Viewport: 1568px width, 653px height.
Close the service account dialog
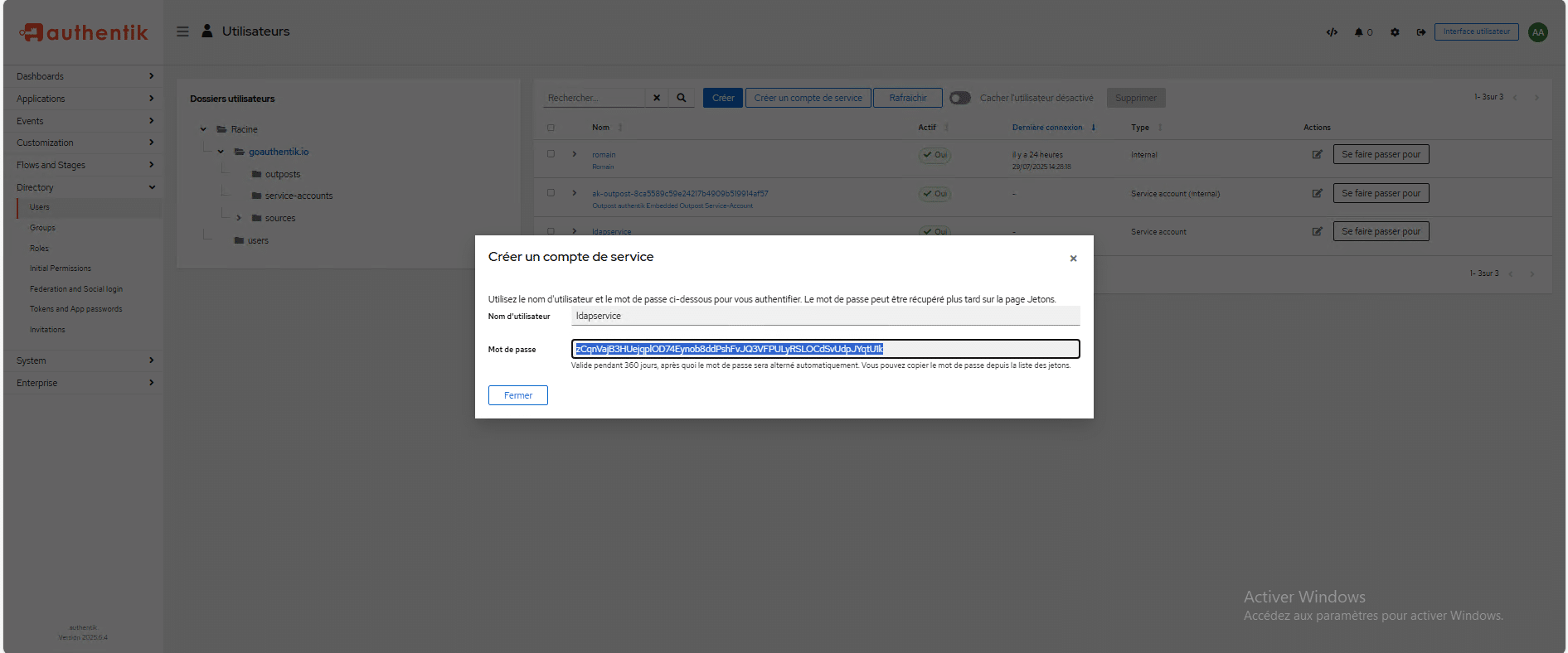[x=1073, y=259]
